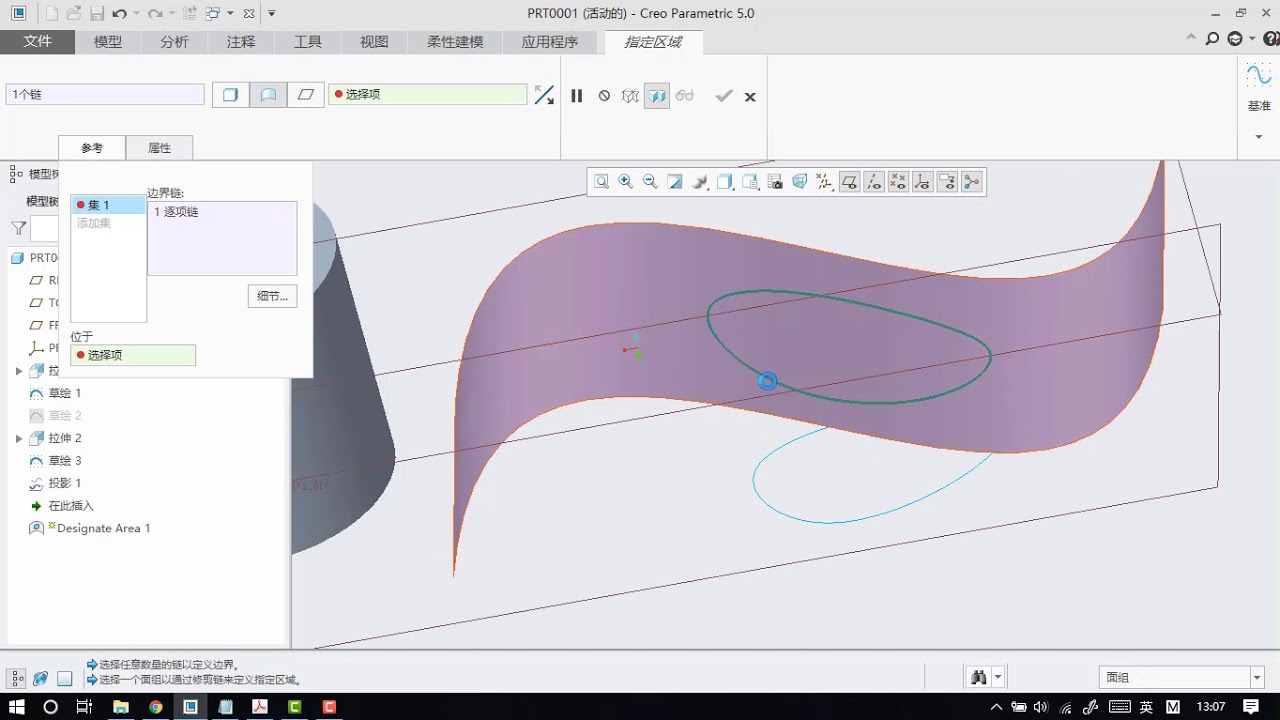Toggle the attached preview icon
The width and height of the screenshot is (1280, 720).
click(657, 96)
